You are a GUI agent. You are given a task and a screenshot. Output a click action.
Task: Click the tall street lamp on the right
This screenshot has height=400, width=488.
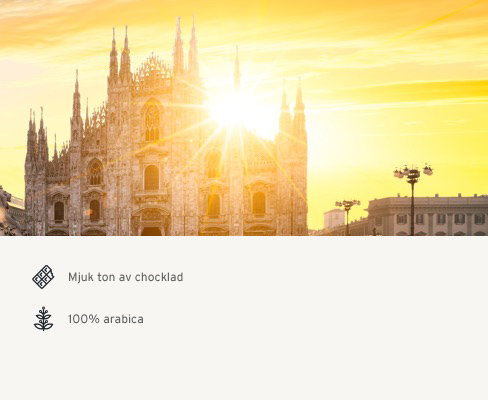(413, 199)
